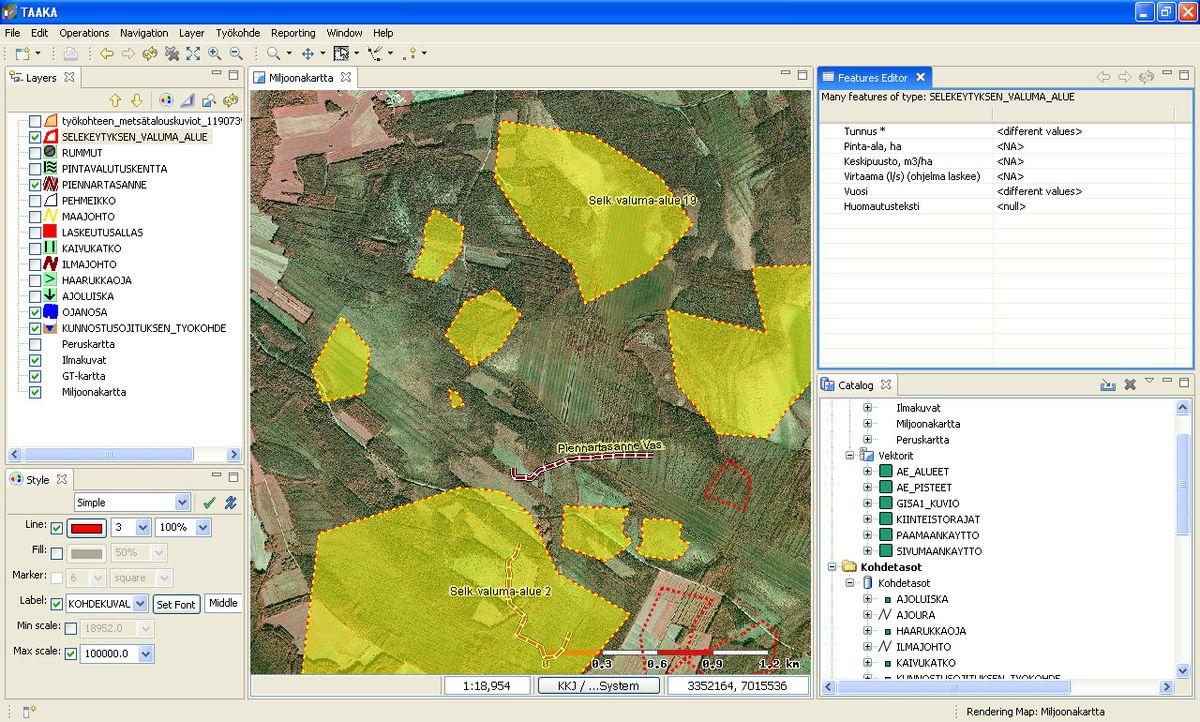The image size is (1200, 722).
Task: Open the Reporting menu
Action: click(x=293, y=33)
